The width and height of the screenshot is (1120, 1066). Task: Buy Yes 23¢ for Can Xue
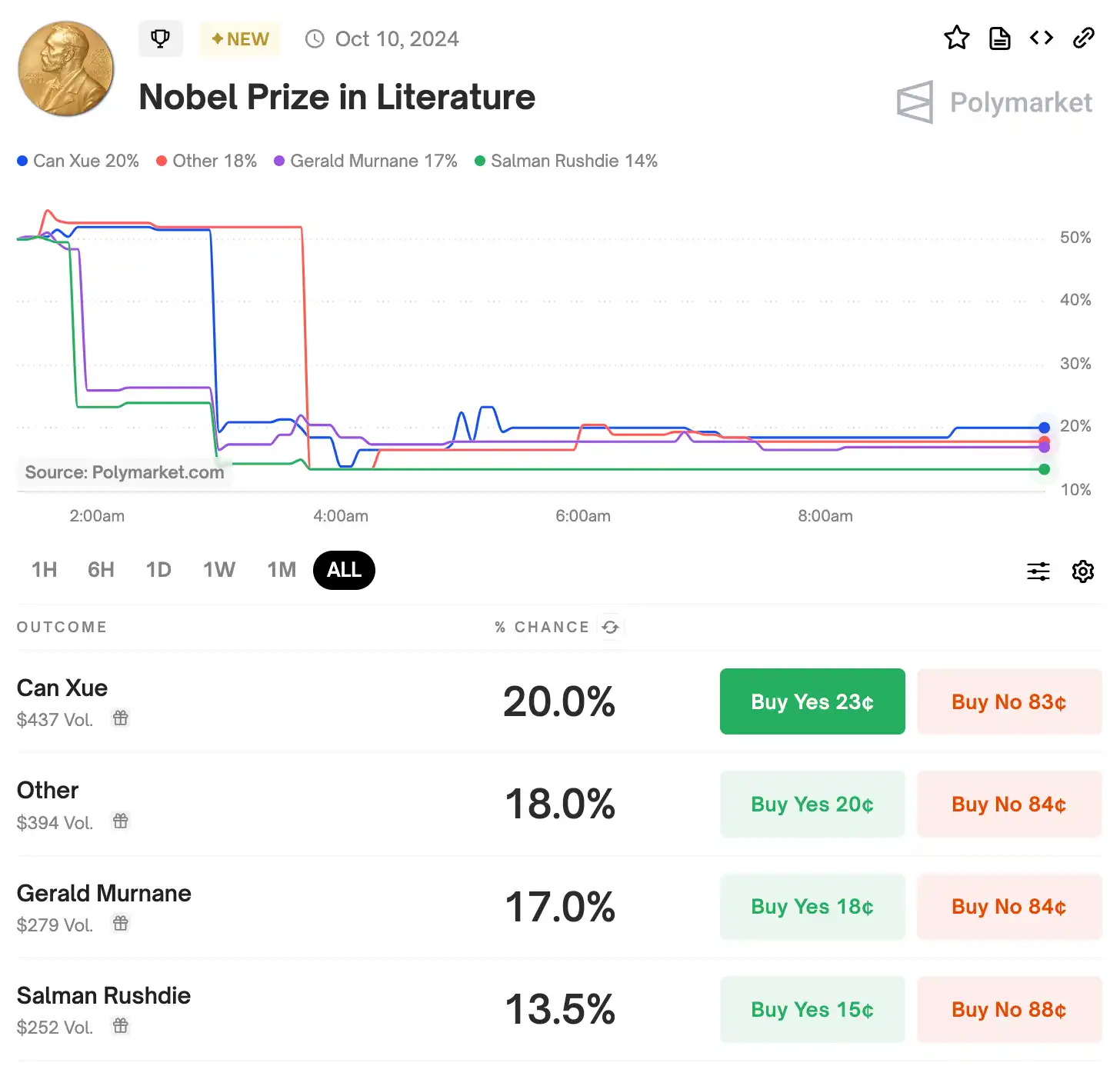[x=812, y=701]
